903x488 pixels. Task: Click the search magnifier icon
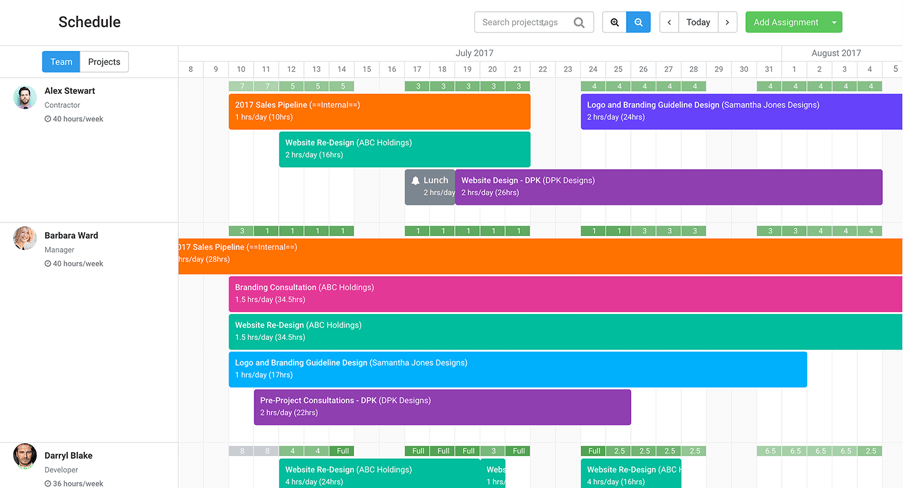[579, 22]
